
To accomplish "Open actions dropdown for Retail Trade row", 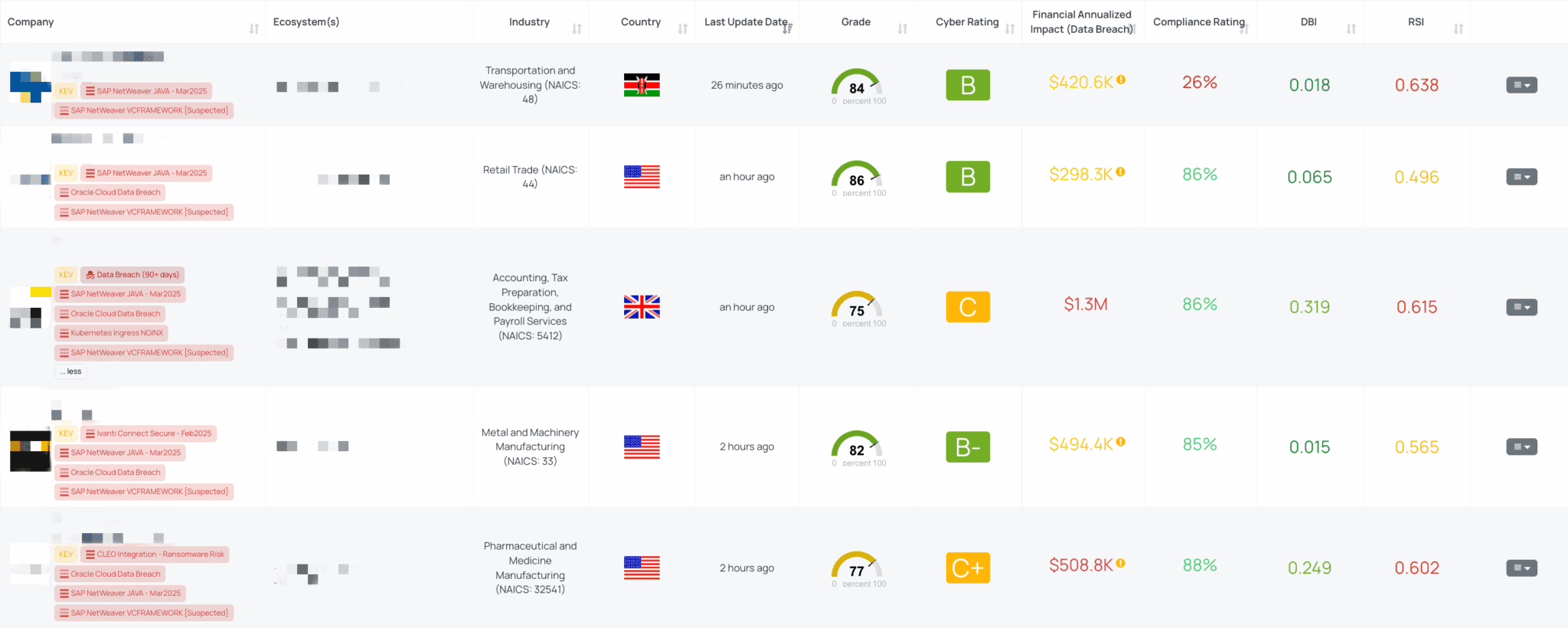I will [x=1521, y=177].
